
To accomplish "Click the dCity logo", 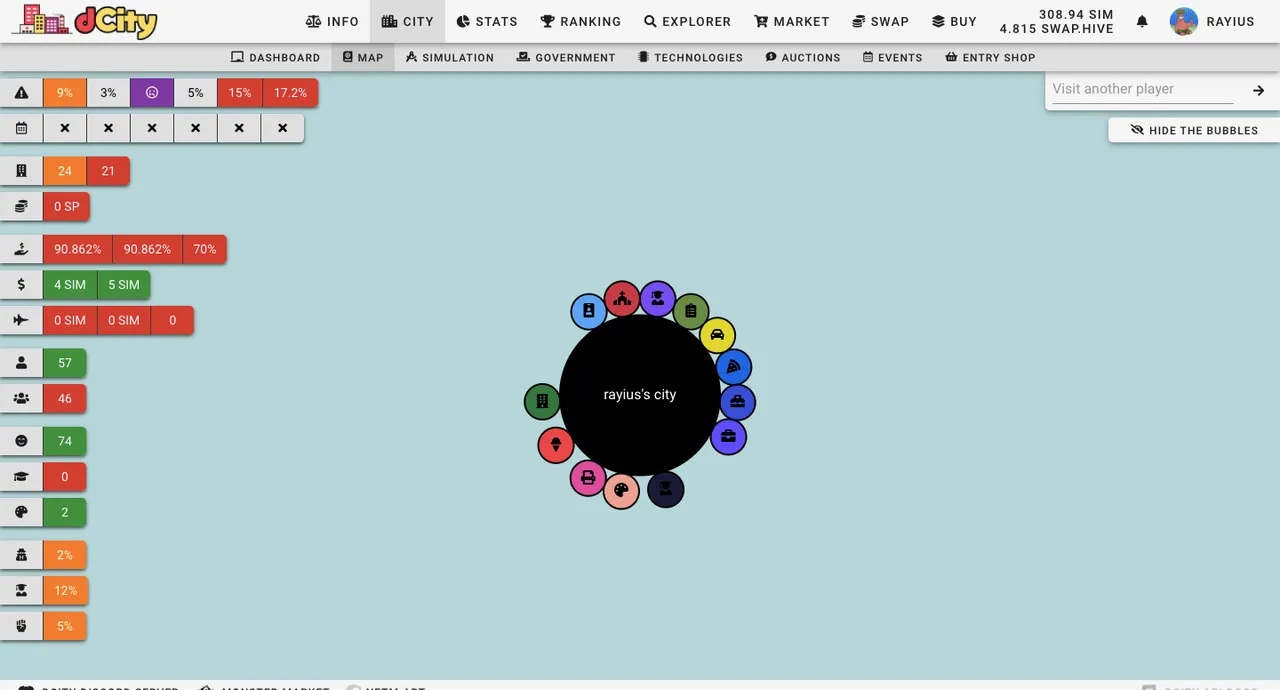I will click(x=85, y=20).
